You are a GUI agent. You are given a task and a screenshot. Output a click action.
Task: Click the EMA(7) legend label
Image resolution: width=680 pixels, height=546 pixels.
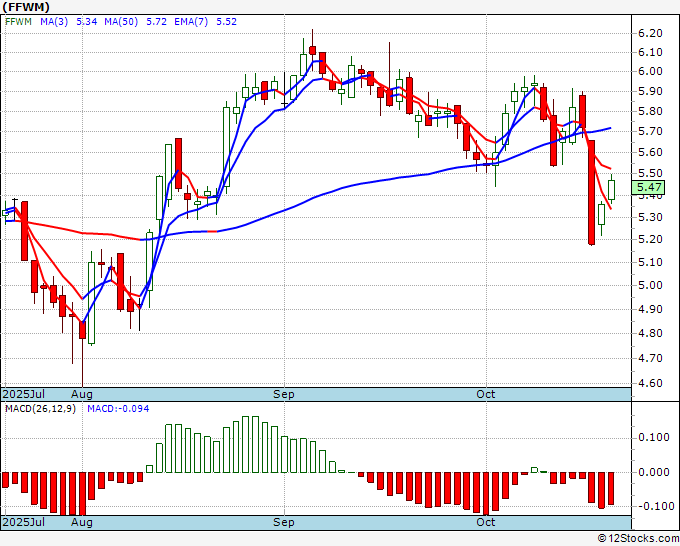(x=191, y=22)
